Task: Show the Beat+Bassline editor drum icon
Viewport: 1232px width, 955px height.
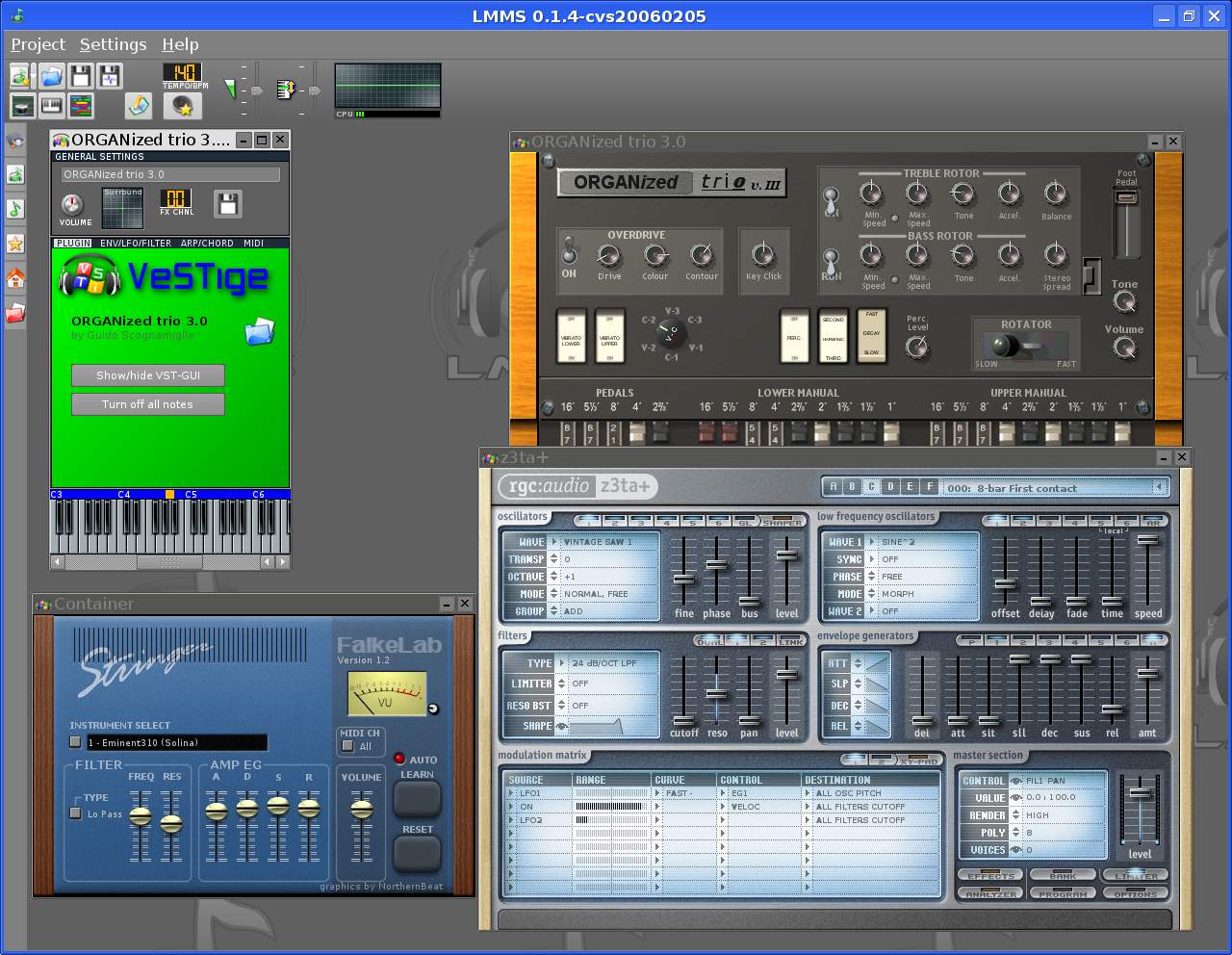Action: [x=22, y=106]
